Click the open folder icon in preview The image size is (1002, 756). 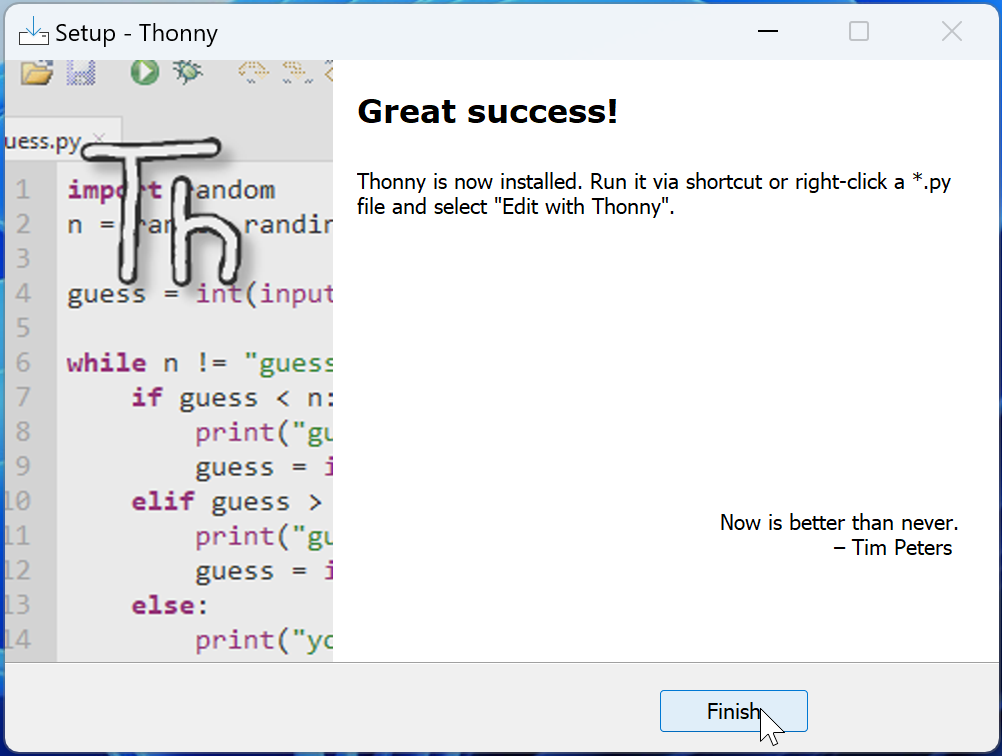pyautogui.click(x=36, y=72)
